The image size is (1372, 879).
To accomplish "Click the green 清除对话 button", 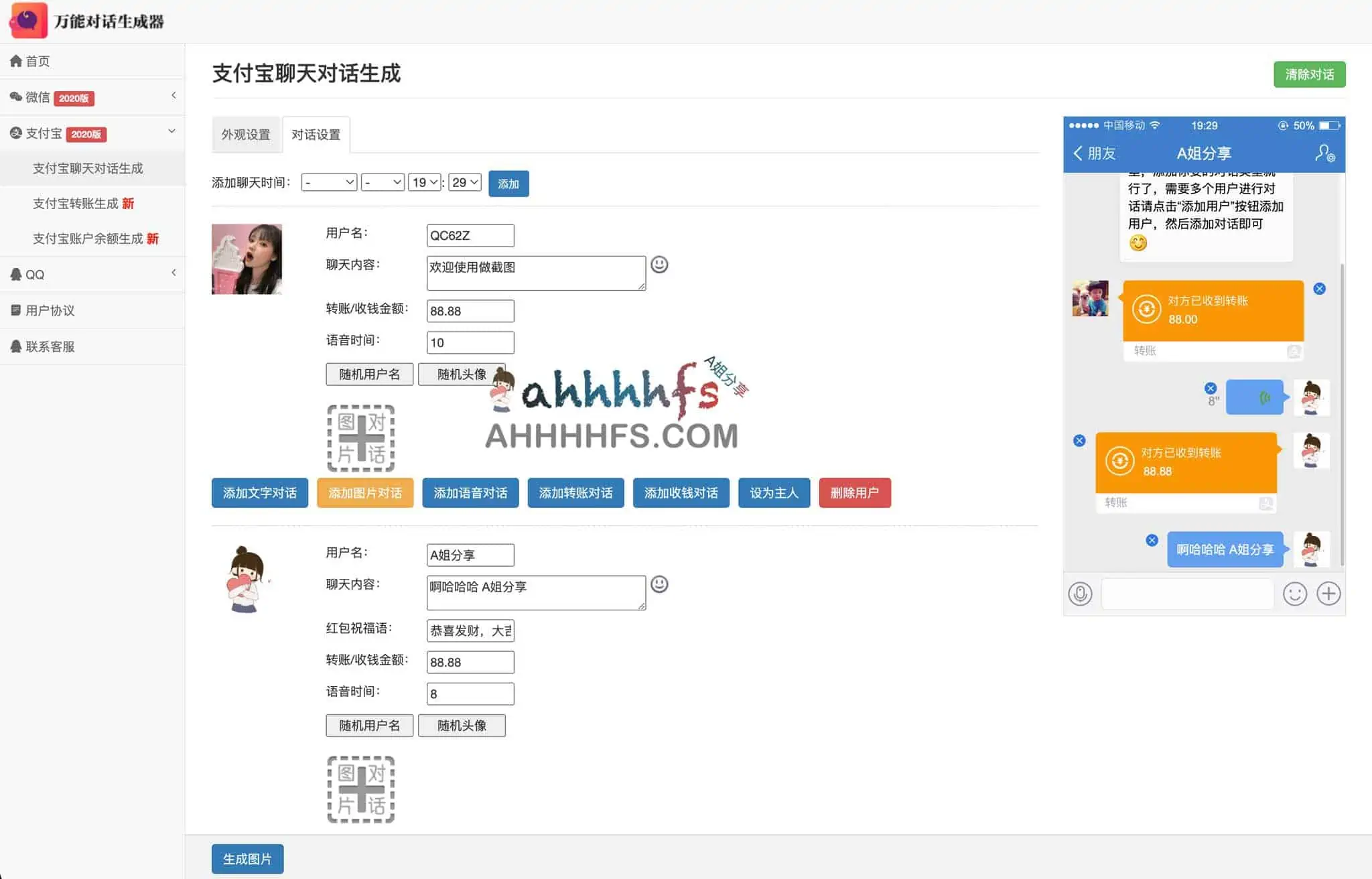I will coord(1309,74).
